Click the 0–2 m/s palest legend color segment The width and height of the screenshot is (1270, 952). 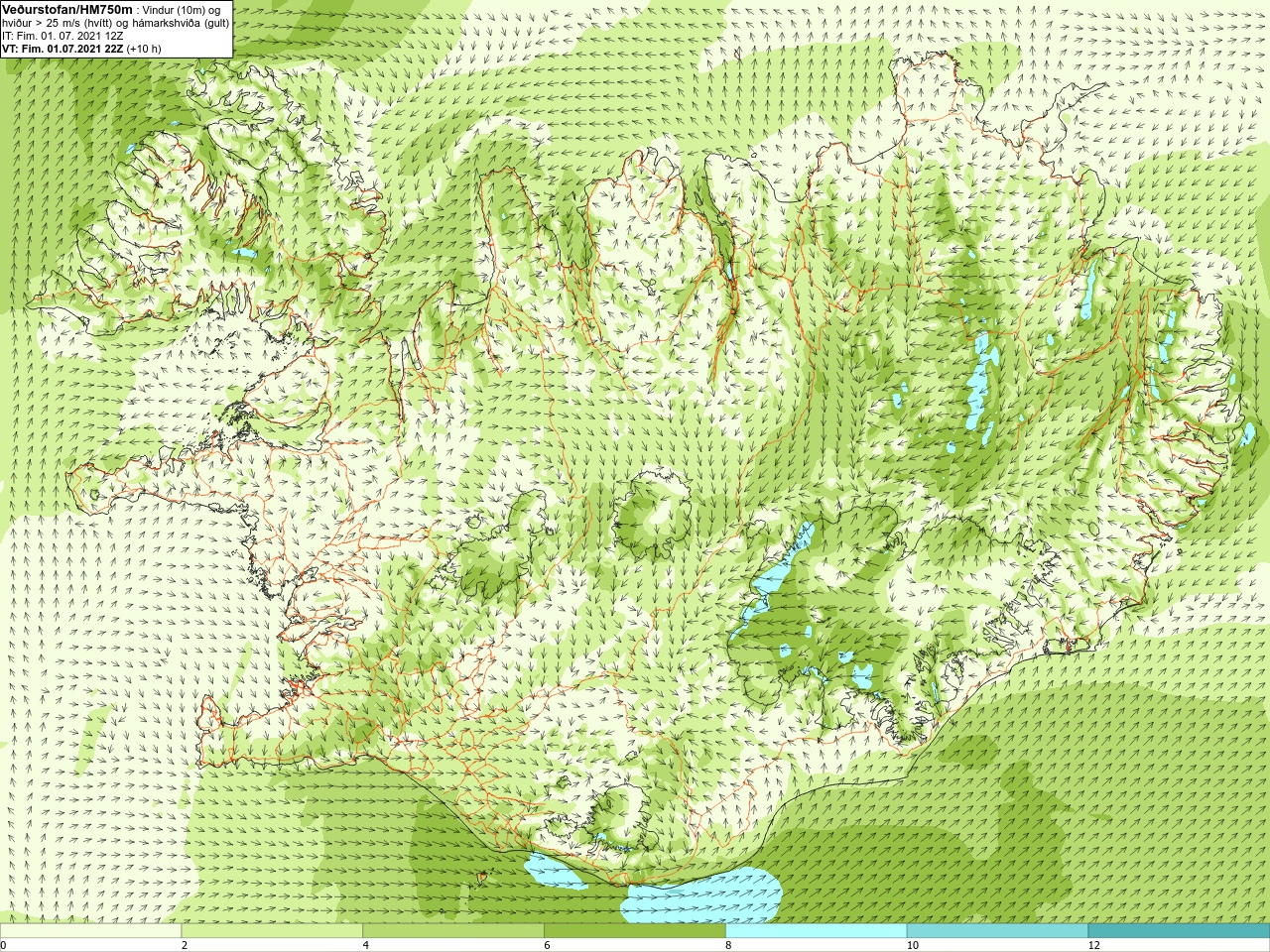(91, 931)
